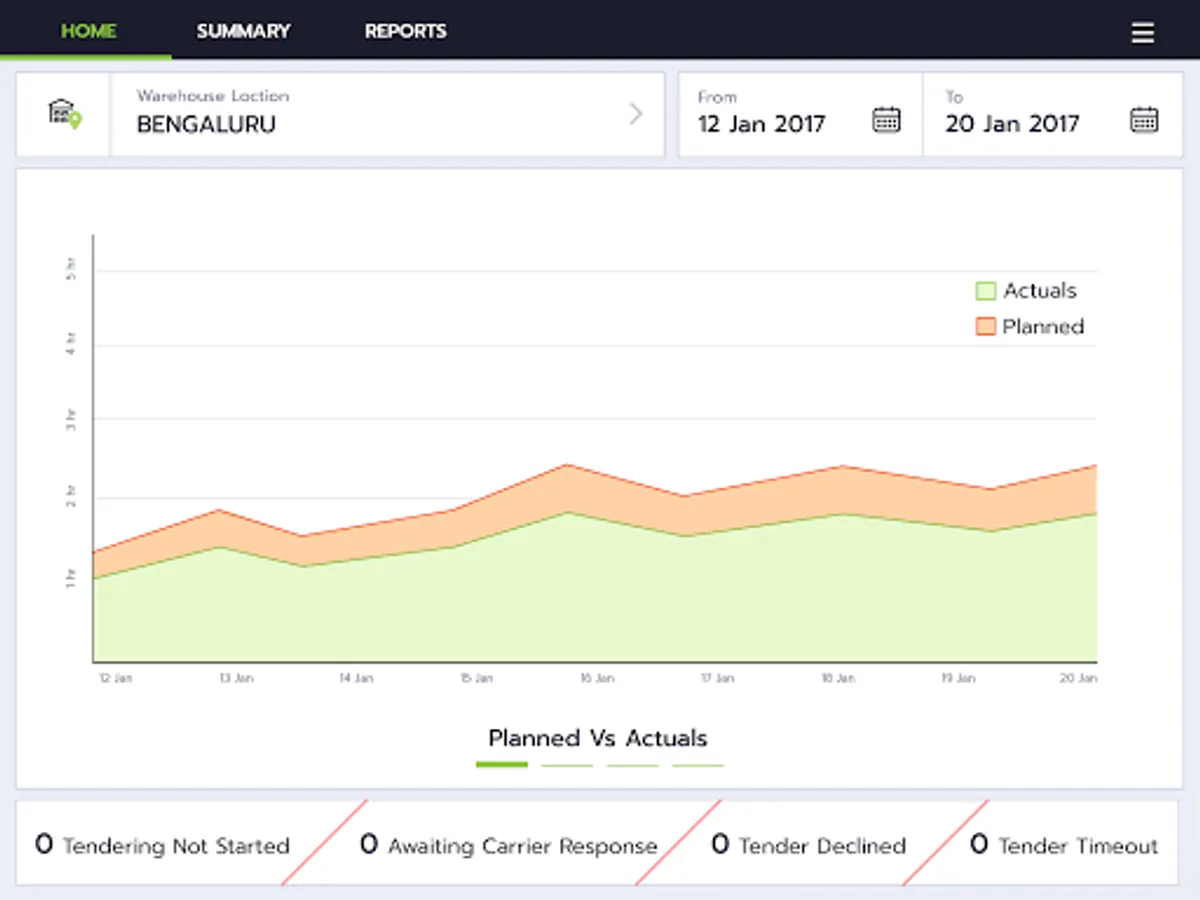Open the To date calendar icon
Viewport: 1200px width, 900px height.
tap(1144, 119)
